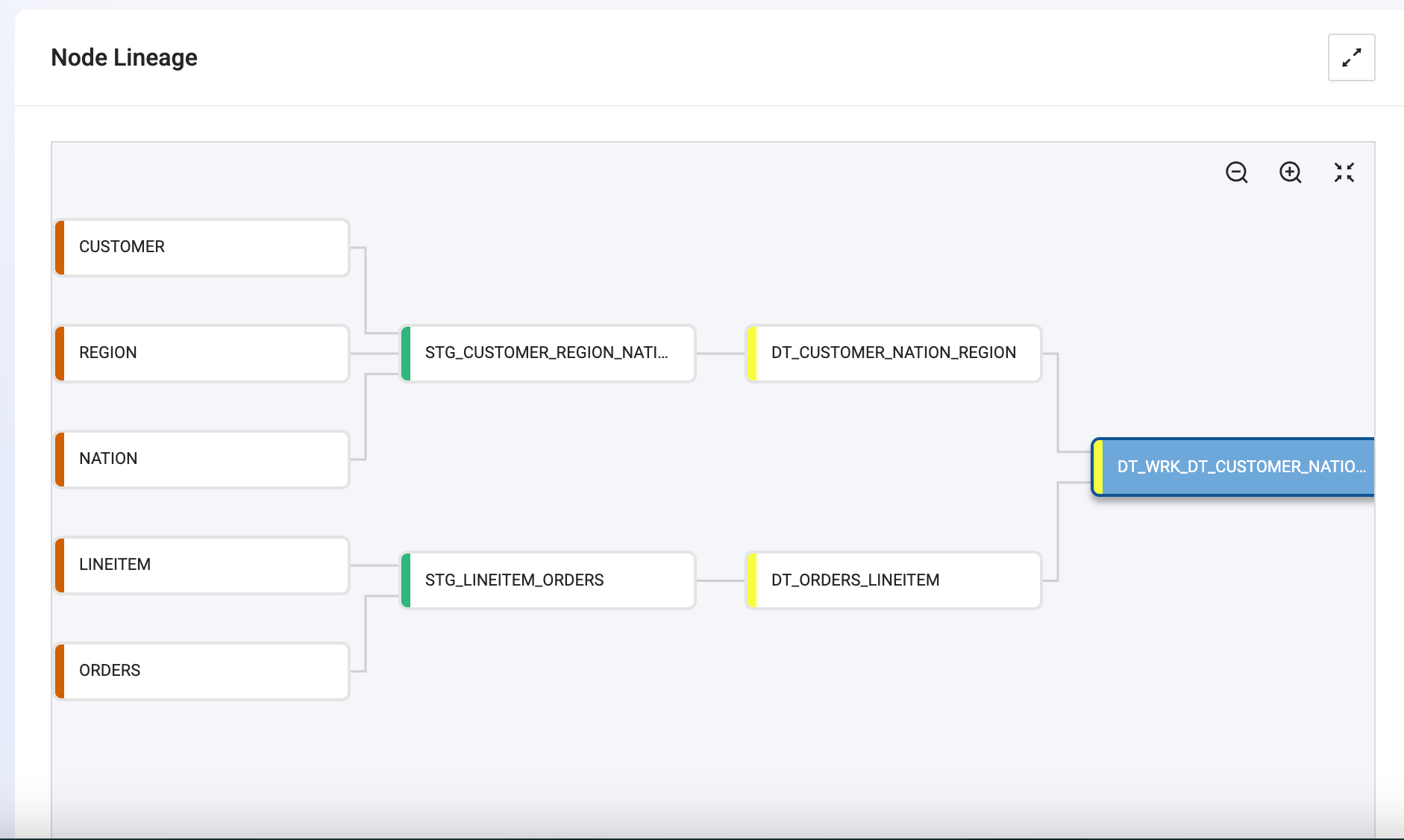
Task: Select the LINEITEM source node
Action: (x=202, y=565)
